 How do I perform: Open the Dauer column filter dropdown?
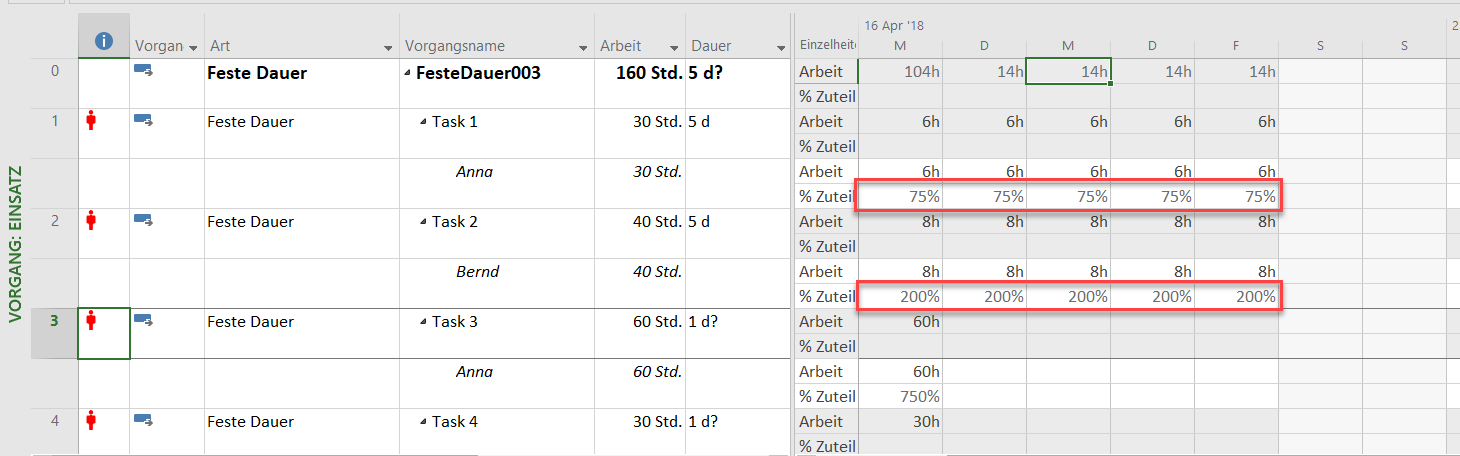[x=781, y=48]
